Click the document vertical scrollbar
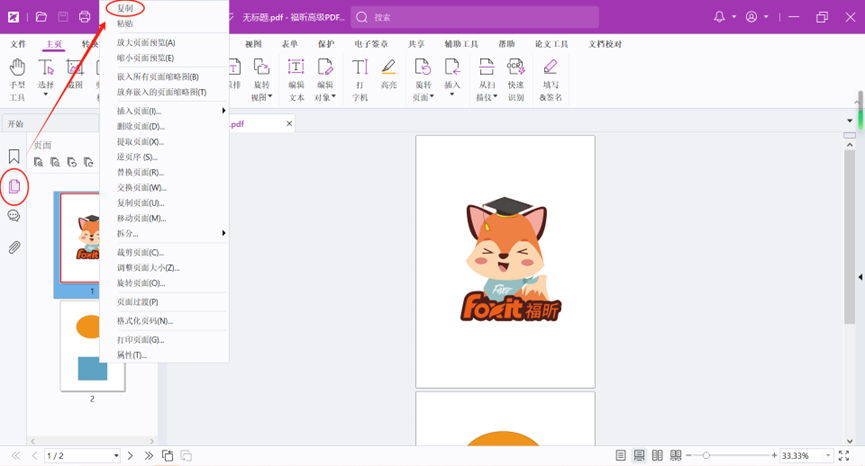 [850, 237]
